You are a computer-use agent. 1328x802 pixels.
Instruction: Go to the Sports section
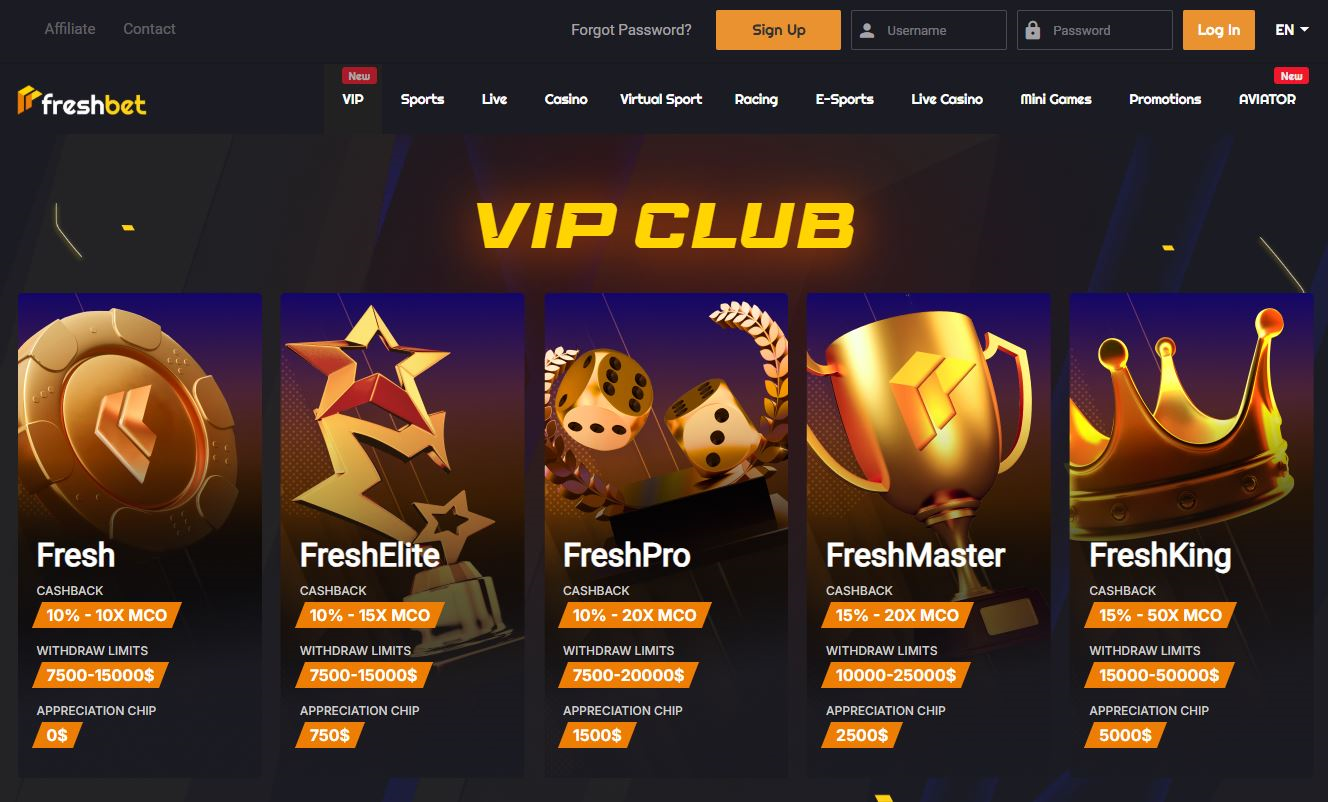tap(422, 99)
